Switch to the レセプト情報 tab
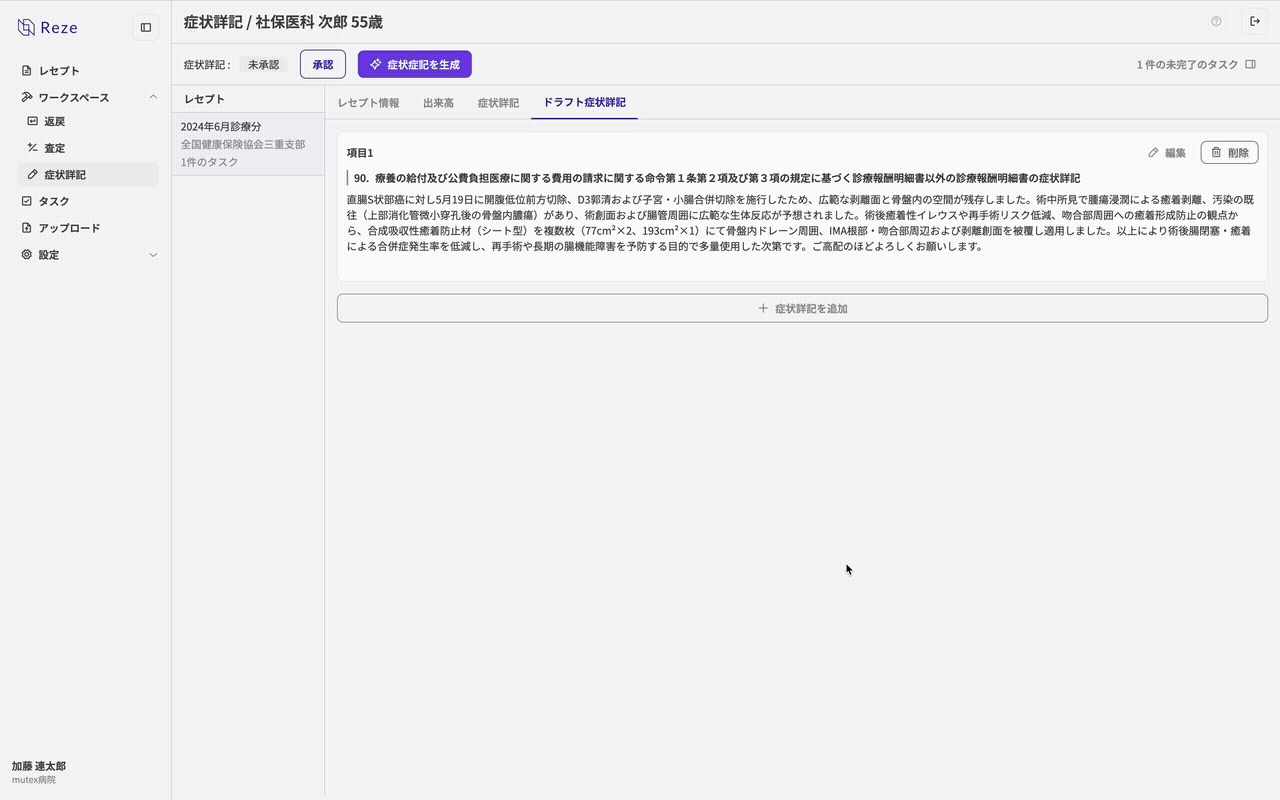The width and height of the screenshot is (1280, 800). click(368, 103)
